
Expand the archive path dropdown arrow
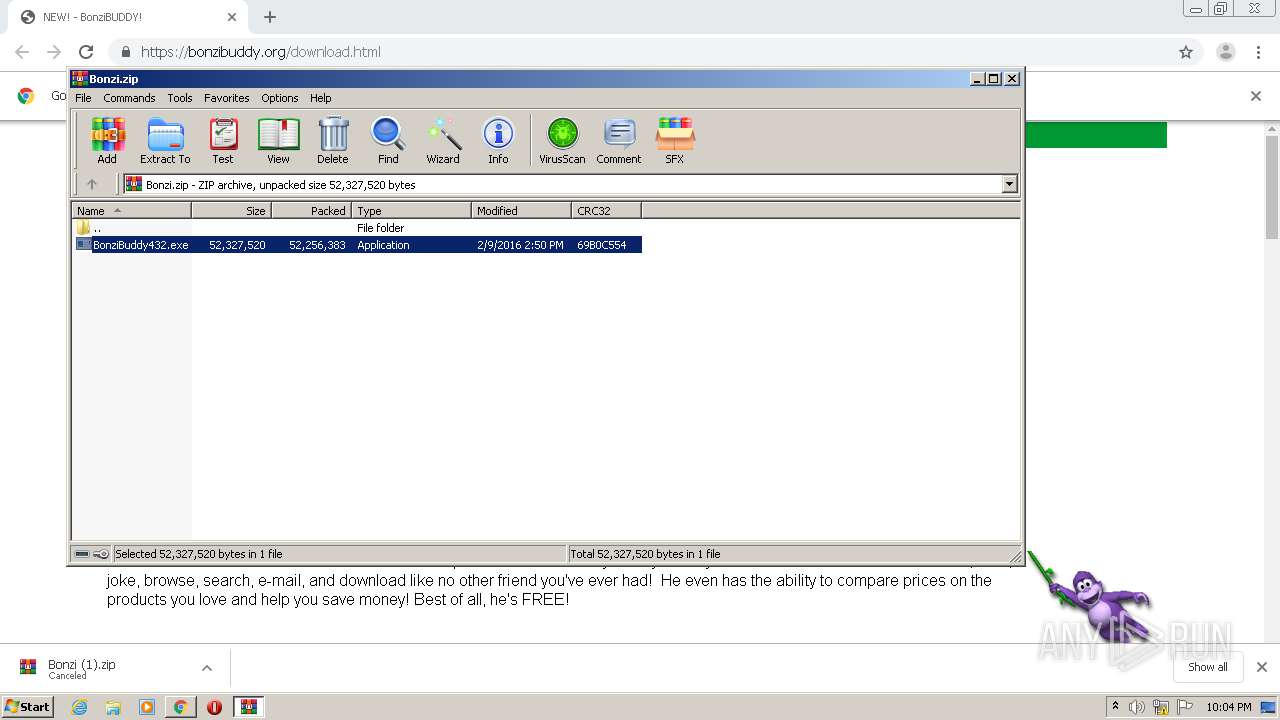pyautogui.click(x=1009, y=184)
